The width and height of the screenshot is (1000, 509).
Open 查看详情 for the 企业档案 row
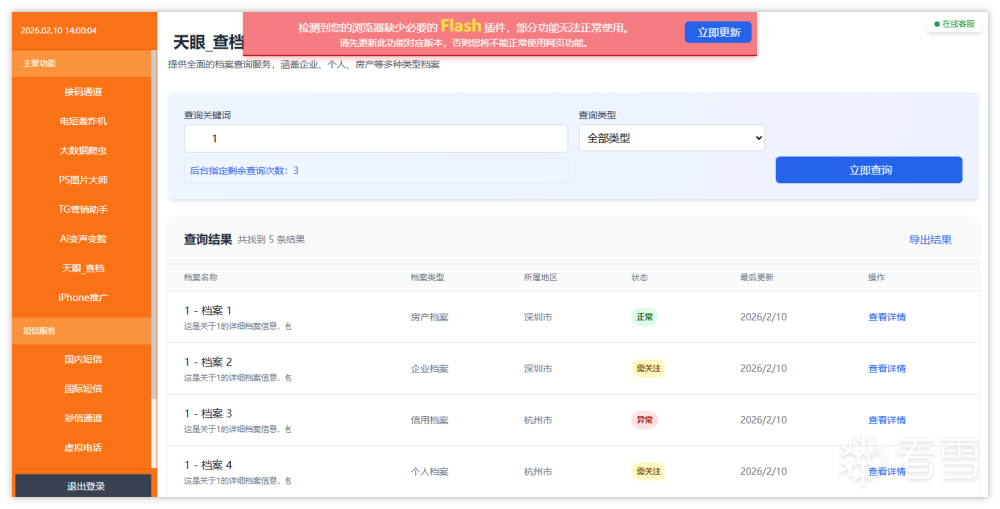(x=886, y=369)
